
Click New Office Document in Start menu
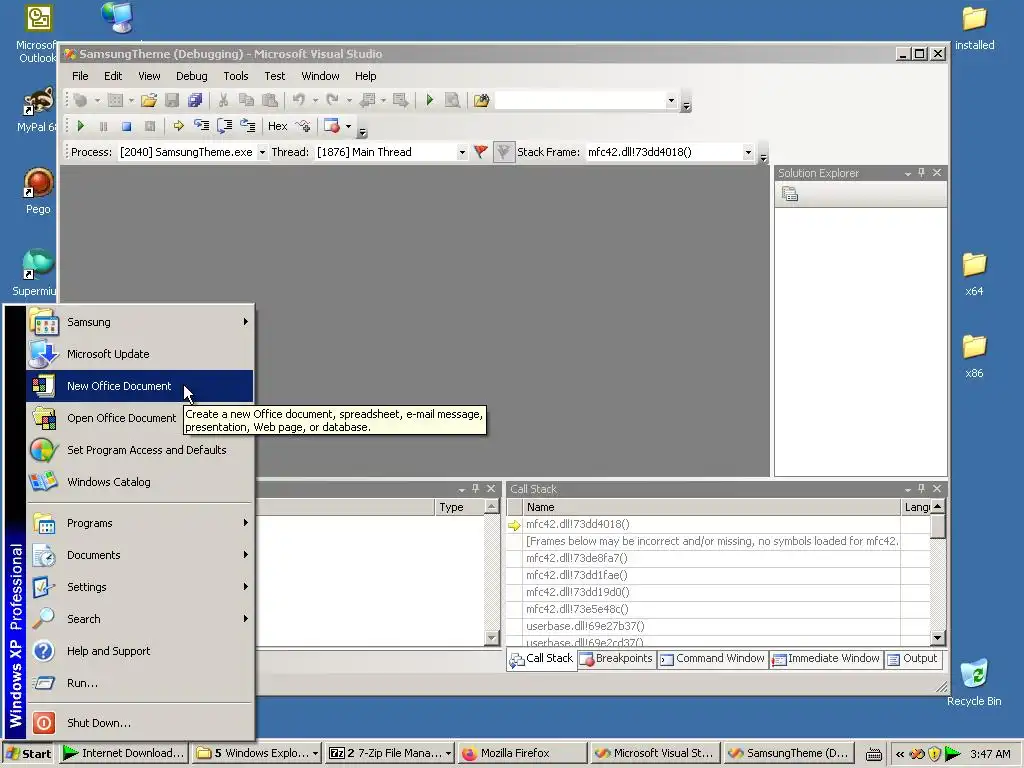[x=139, y=386]
